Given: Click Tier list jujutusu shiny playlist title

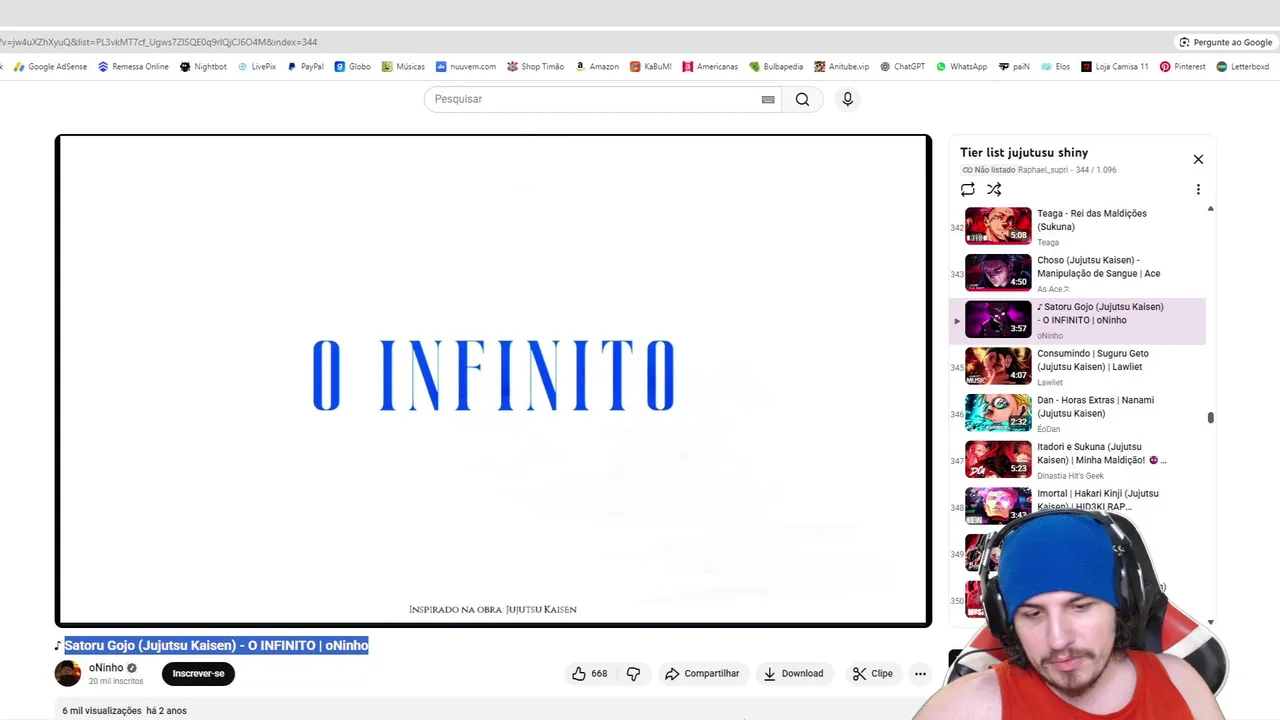Looking at the screenshot, I should coord(1024,153).
